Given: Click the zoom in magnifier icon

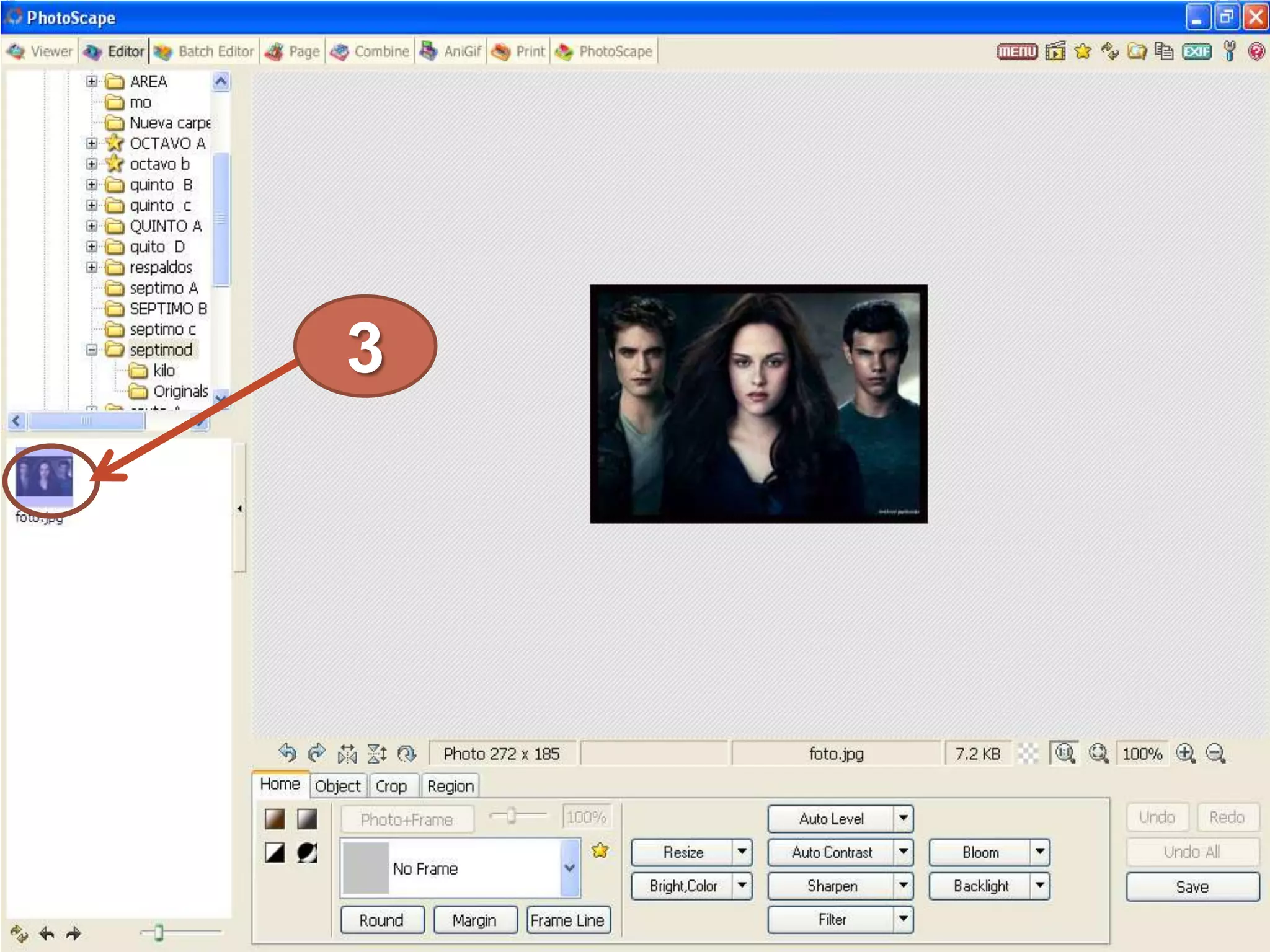Looking at the screenshot, I should click(1185, 754).
